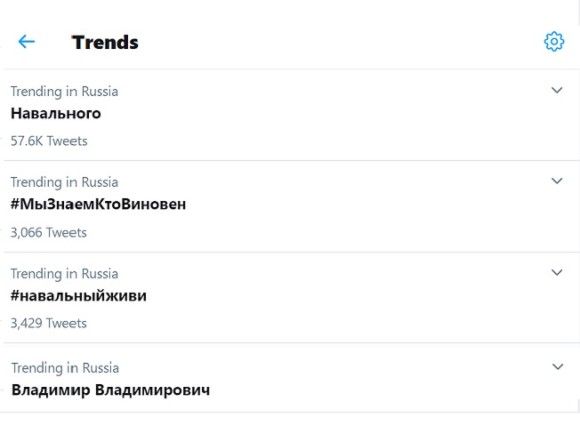Click 'Trending in Russia' label above #навальныйживи

[x=64, y=274]
